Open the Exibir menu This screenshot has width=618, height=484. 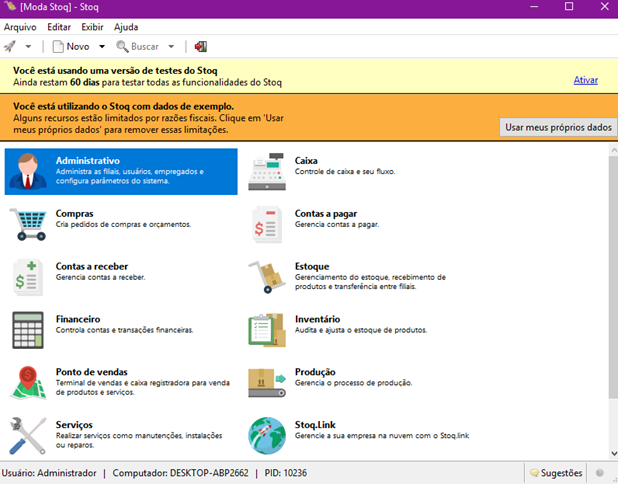click(x=92, y=27)
